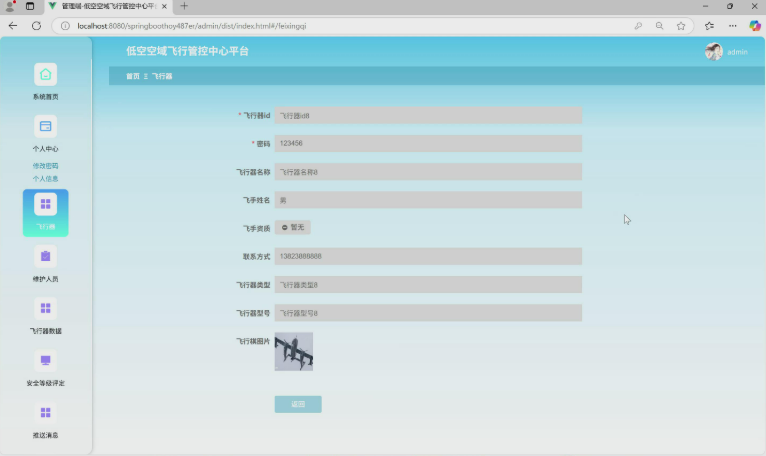766x456 pixels.
Task: Add page to favorites with star icon
Action: (681, 26)
